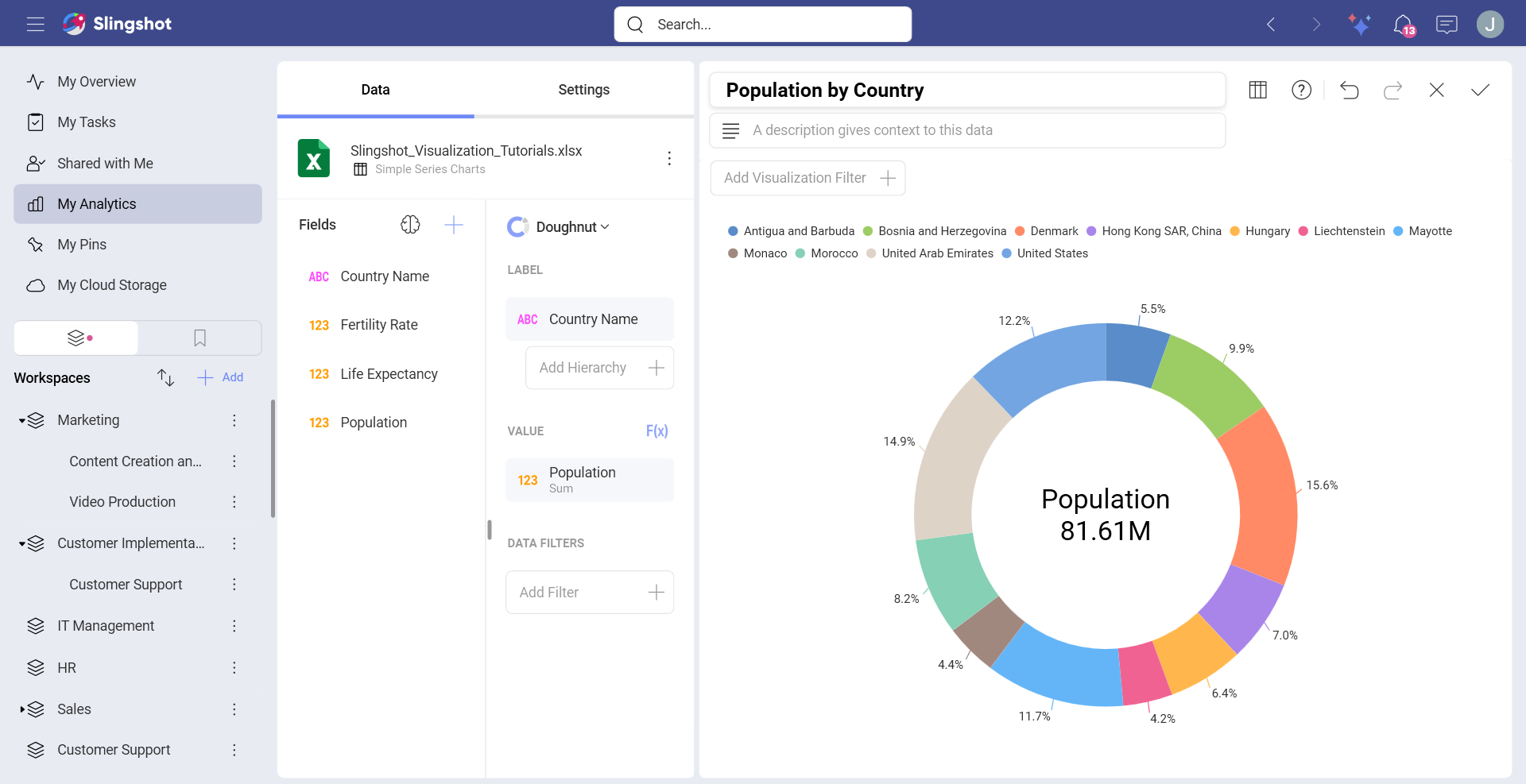The width and height of the screenshot is (1526, 784).
Task: Open Marketing workspace options menu
Action: pyautogui.click(x=234, y=420)
